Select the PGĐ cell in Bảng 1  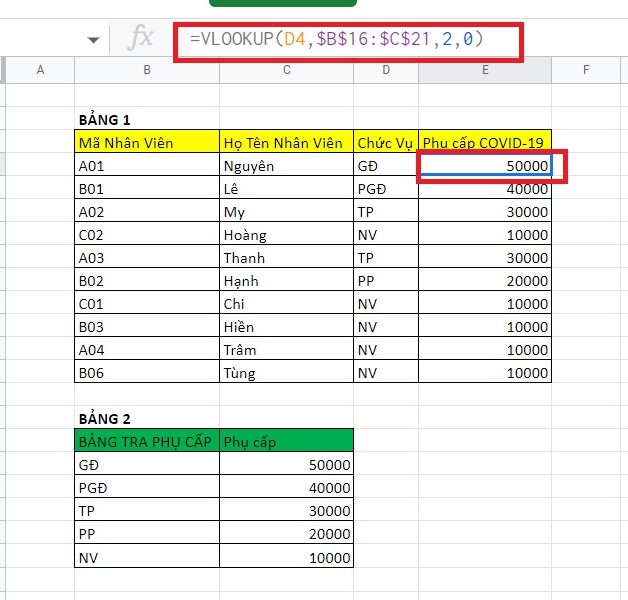coord(386,187)
